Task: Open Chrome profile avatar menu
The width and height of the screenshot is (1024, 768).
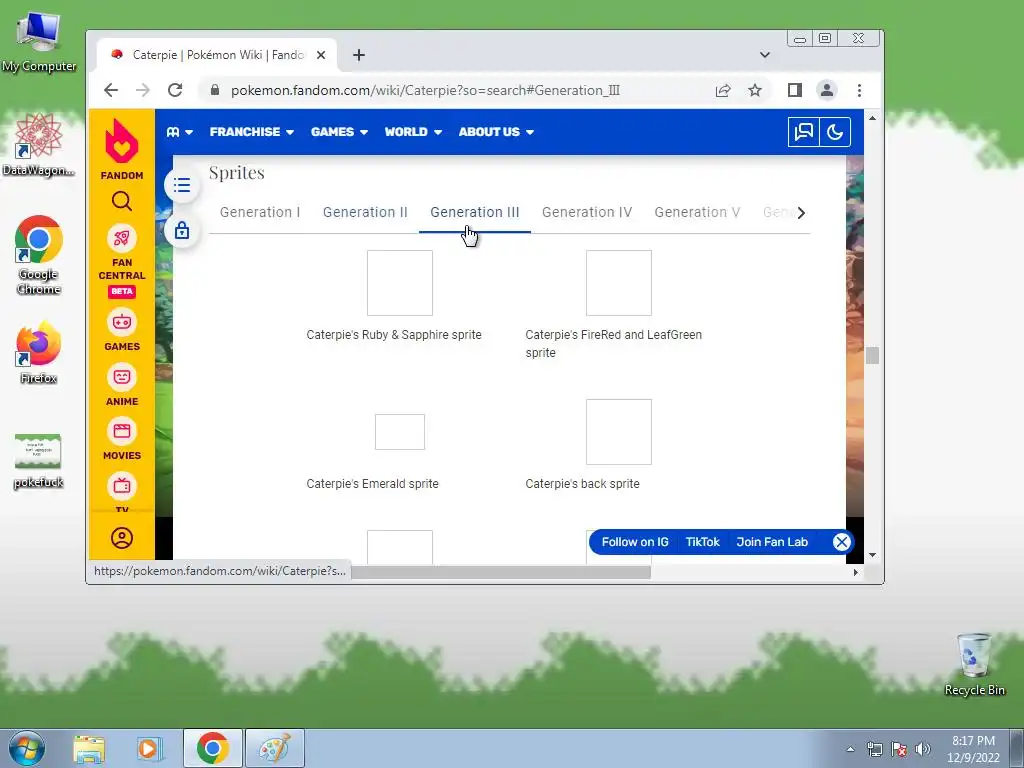Action: coord(827,90)
